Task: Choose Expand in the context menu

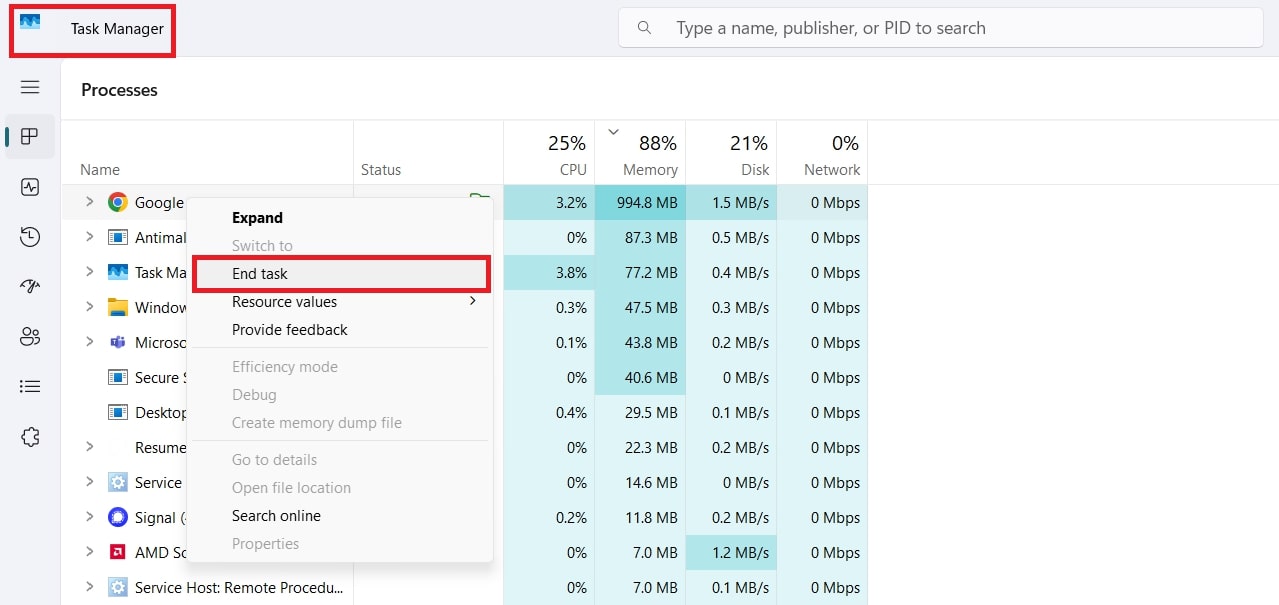Action: click(x=340, y=218)
